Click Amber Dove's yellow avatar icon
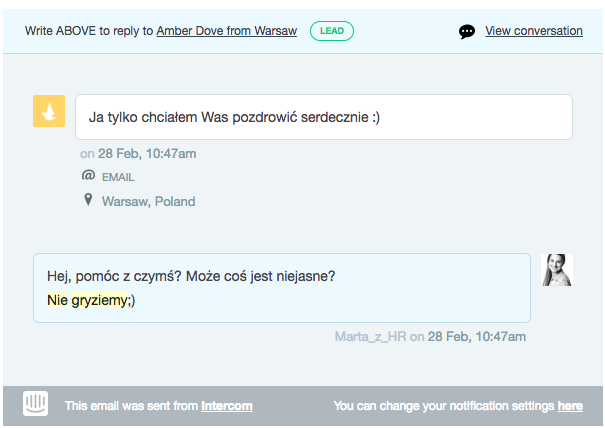The height and width of the screenshot is (428, 605). (x=49, y=112)
